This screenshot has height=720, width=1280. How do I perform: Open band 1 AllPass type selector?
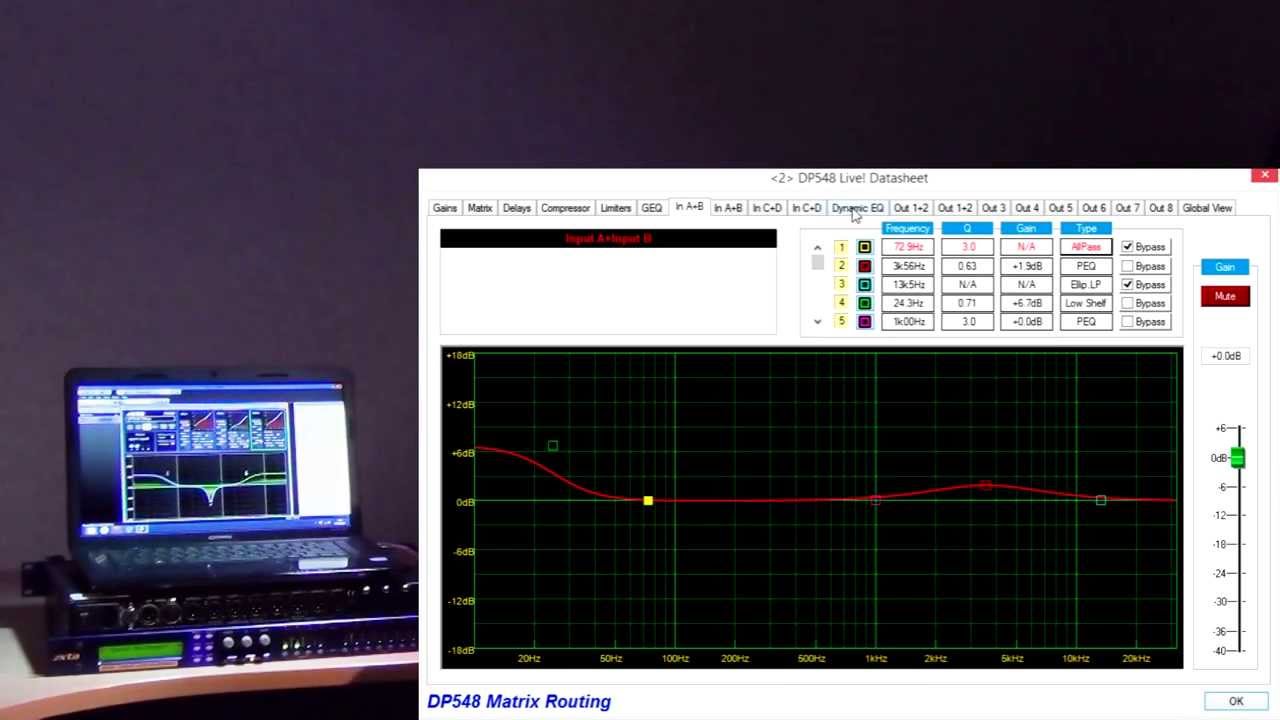click(x=1086, y=247)
